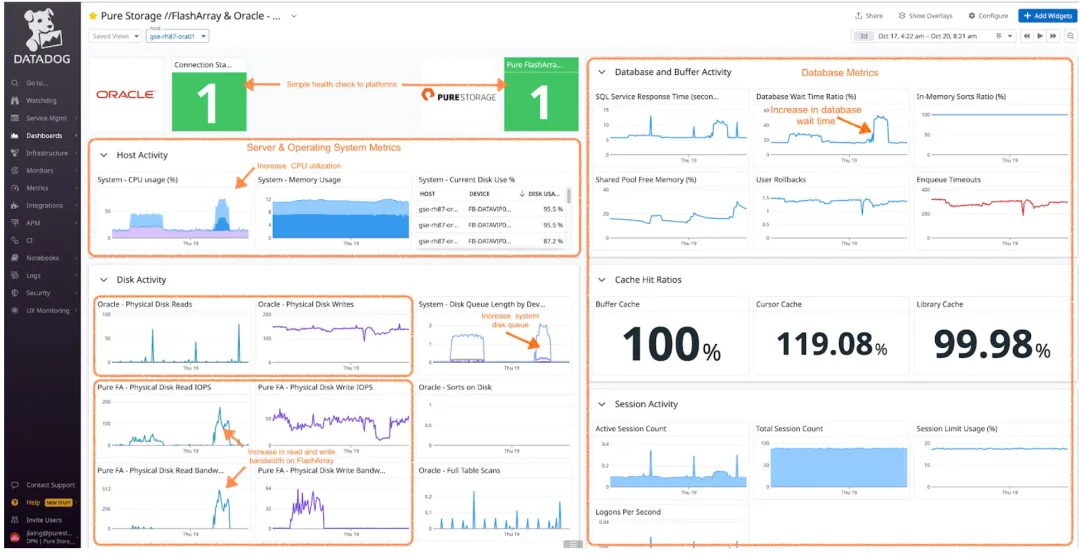Open the Dashboards menu item
Screen dimensions: 1080x557
pos(45,136)
